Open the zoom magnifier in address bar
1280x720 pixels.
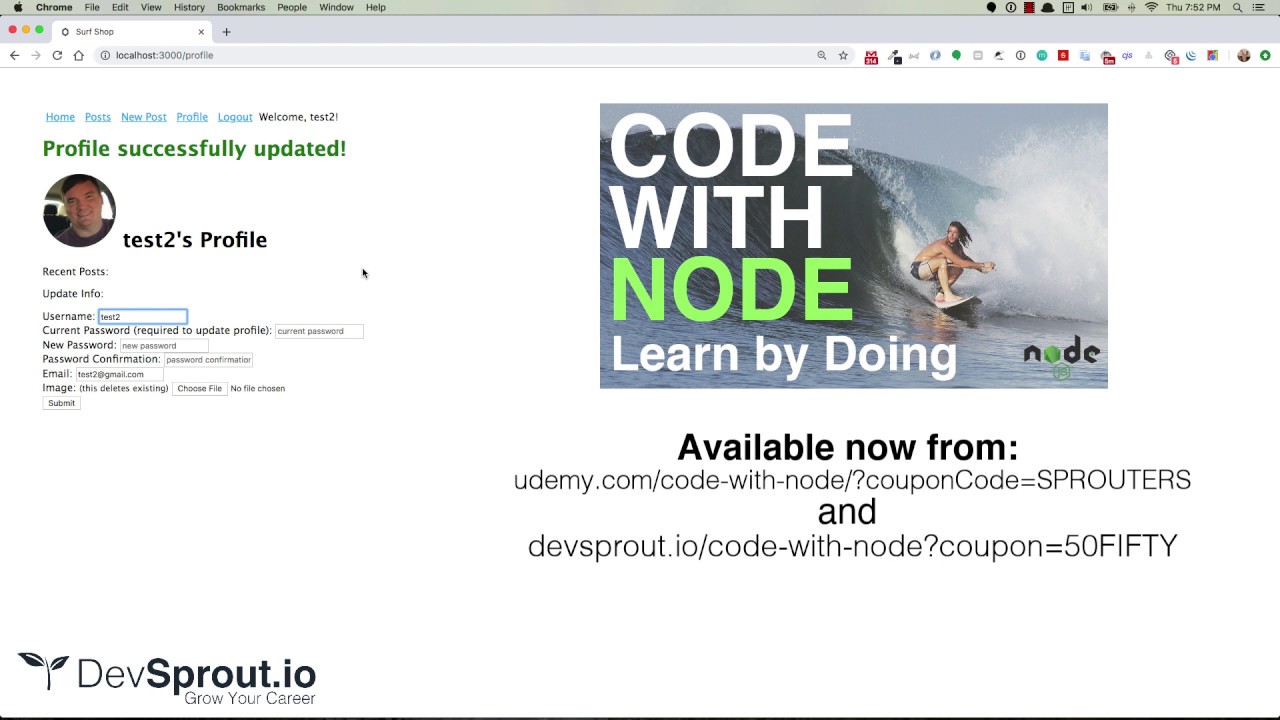pyautogui.click(x=822, y=55)
